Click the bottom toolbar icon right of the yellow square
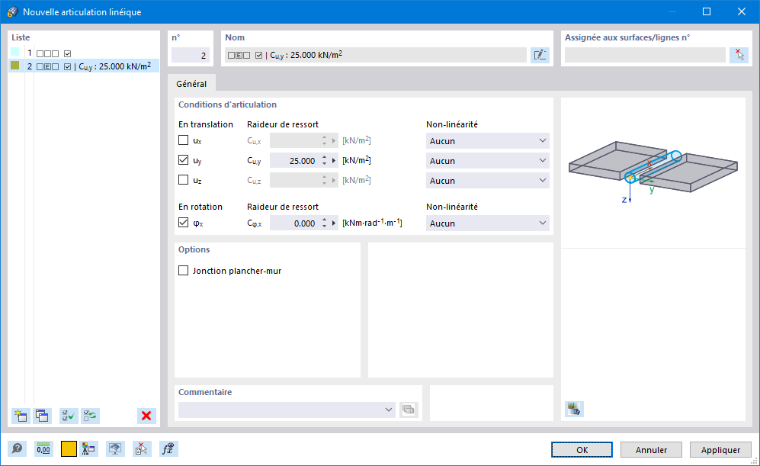The image size is (760, 466). [x=89, y=449]
